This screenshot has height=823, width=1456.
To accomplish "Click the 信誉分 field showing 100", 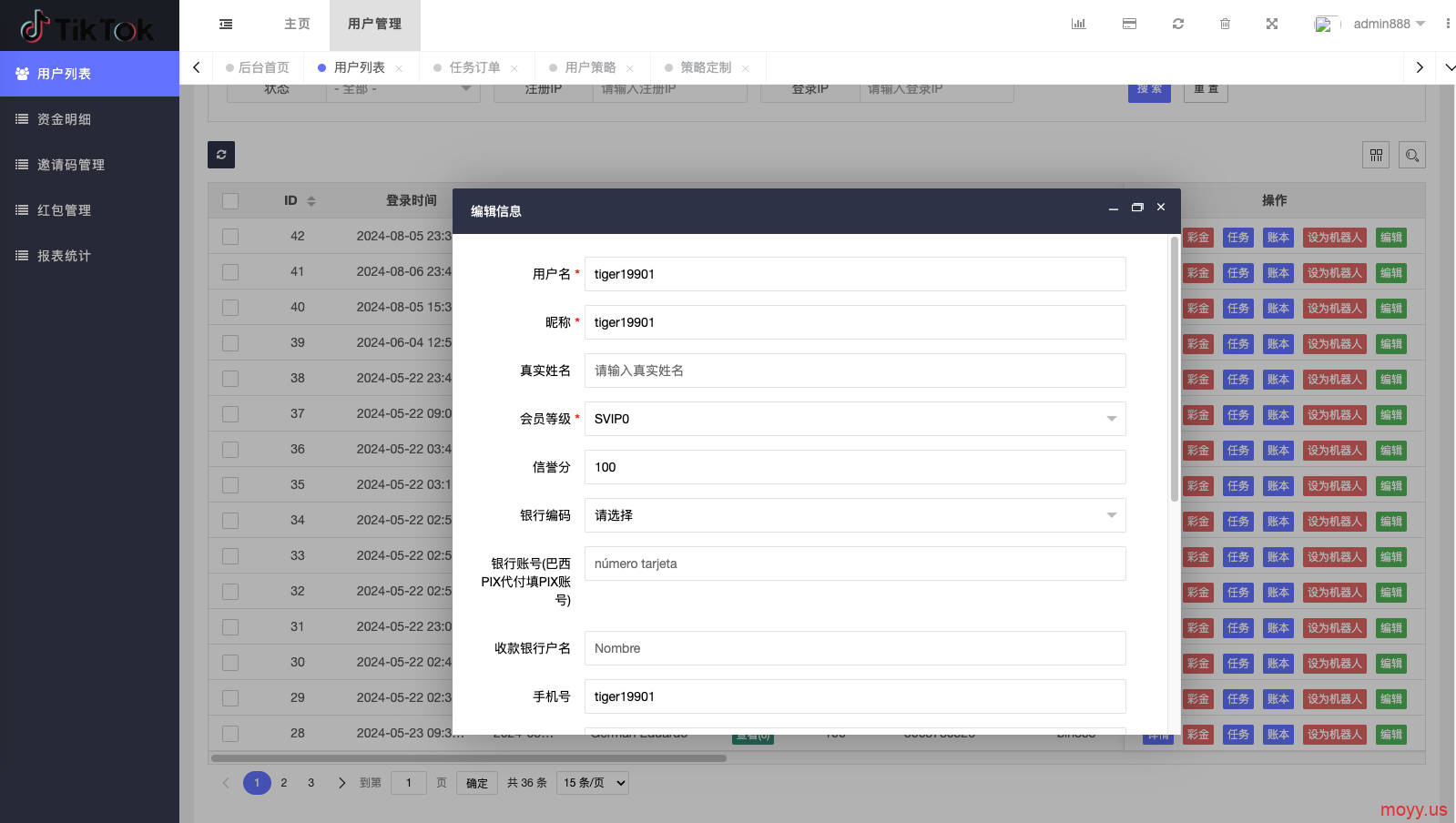I will click(x=855, y=467).
